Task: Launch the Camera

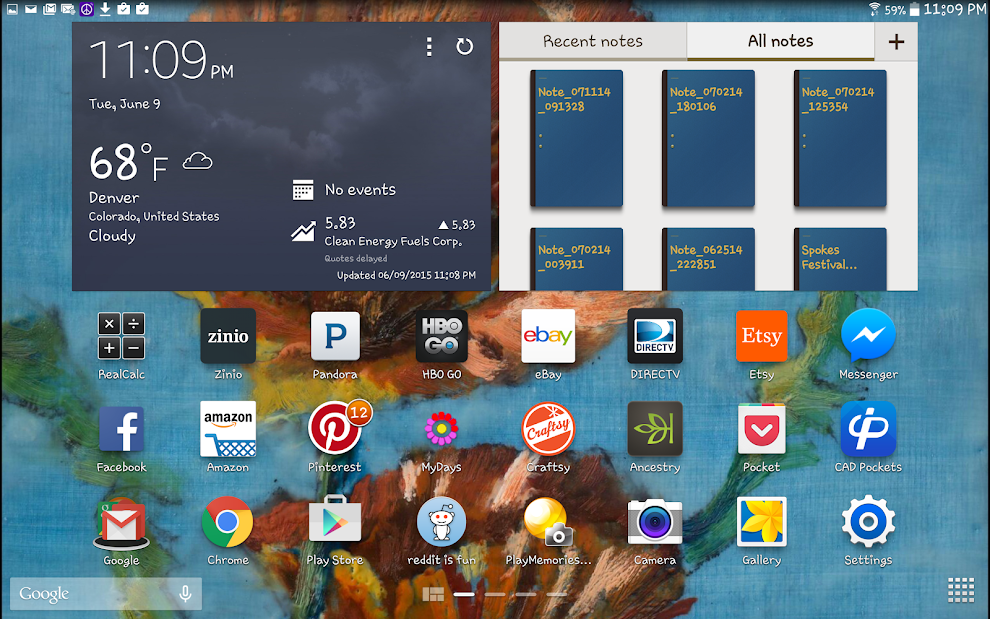Action: [x=655, y=522]
